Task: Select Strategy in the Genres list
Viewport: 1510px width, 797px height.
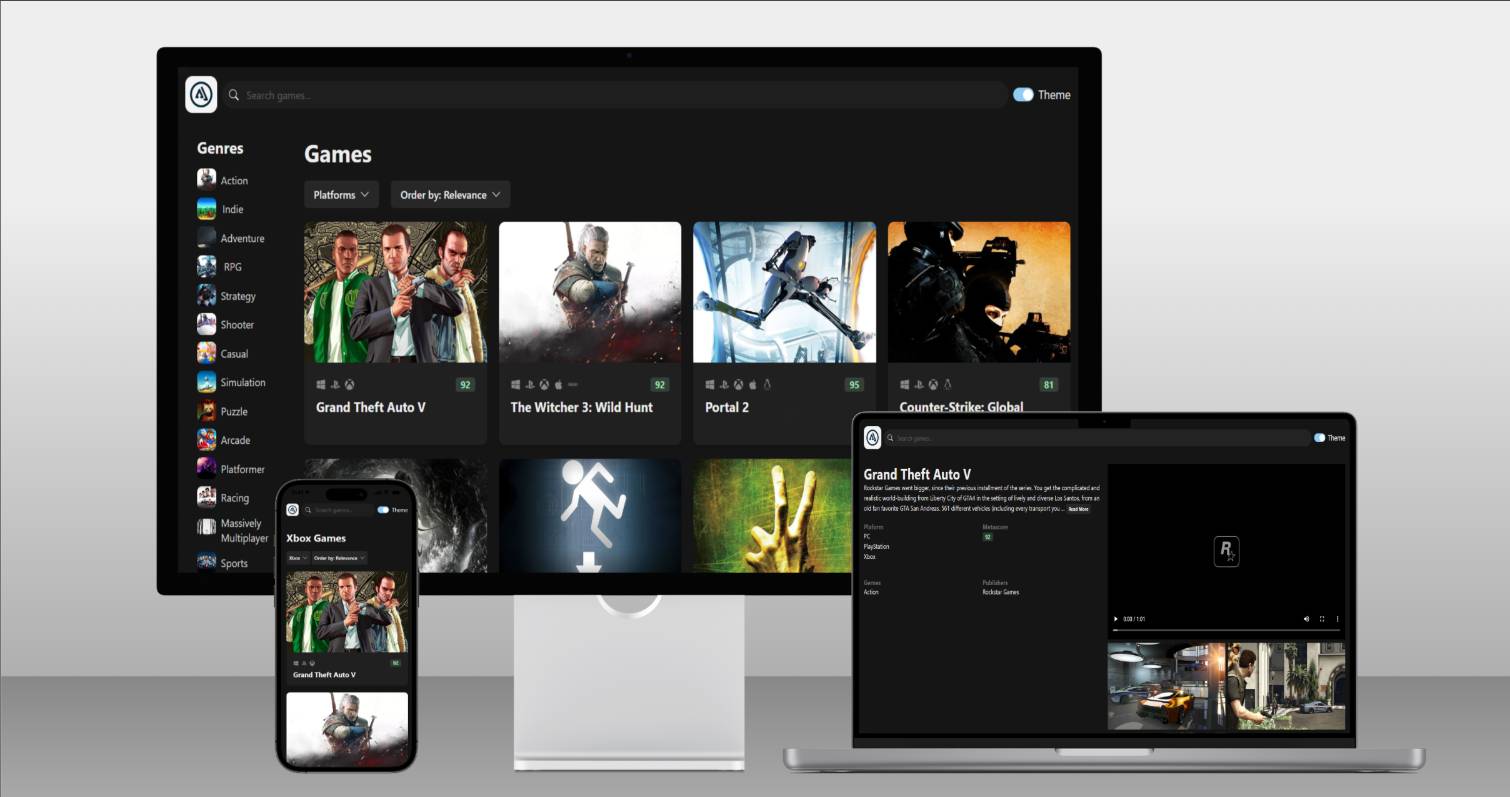Action: tap(238, 296)
